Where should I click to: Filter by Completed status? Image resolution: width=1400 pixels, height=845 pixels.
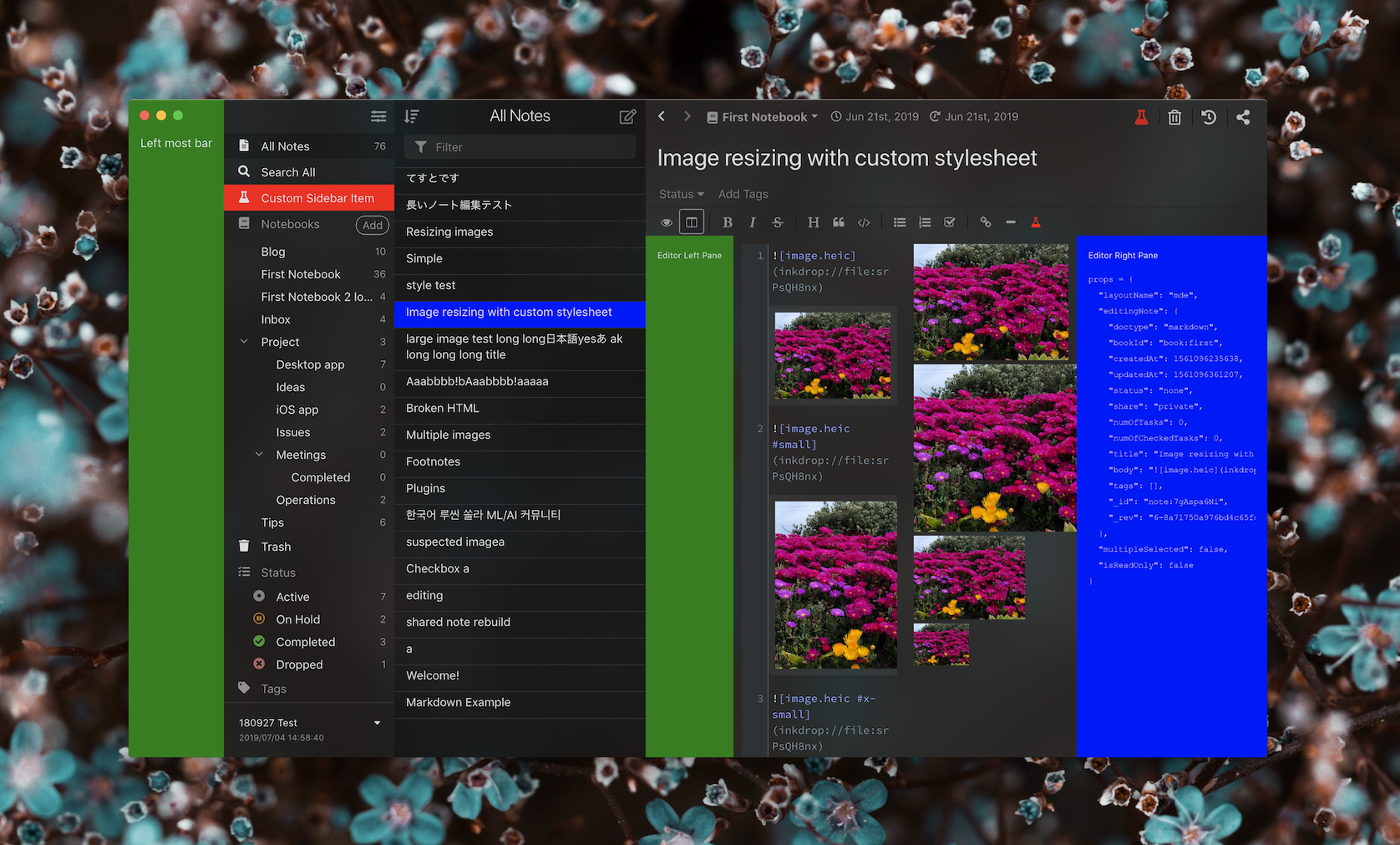(309, 642)
